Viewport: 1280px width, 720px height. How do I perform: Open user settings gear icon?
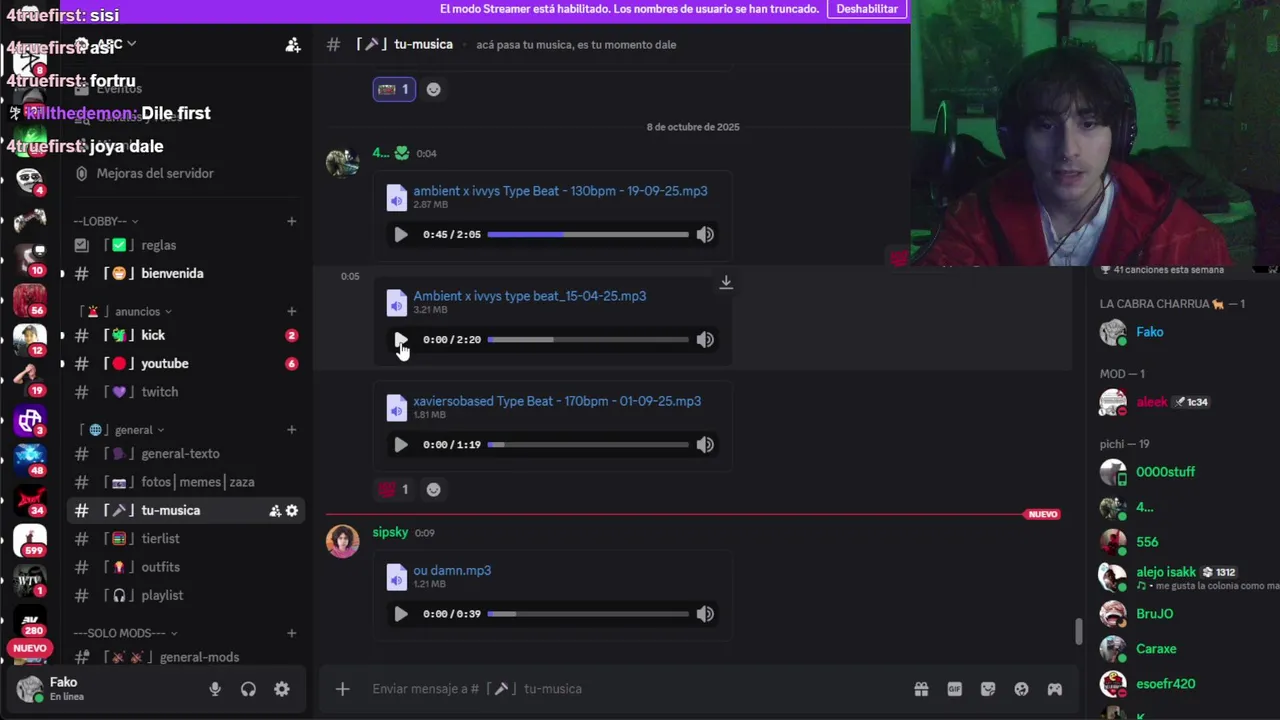pyautogui.click(x=282, y=689)
